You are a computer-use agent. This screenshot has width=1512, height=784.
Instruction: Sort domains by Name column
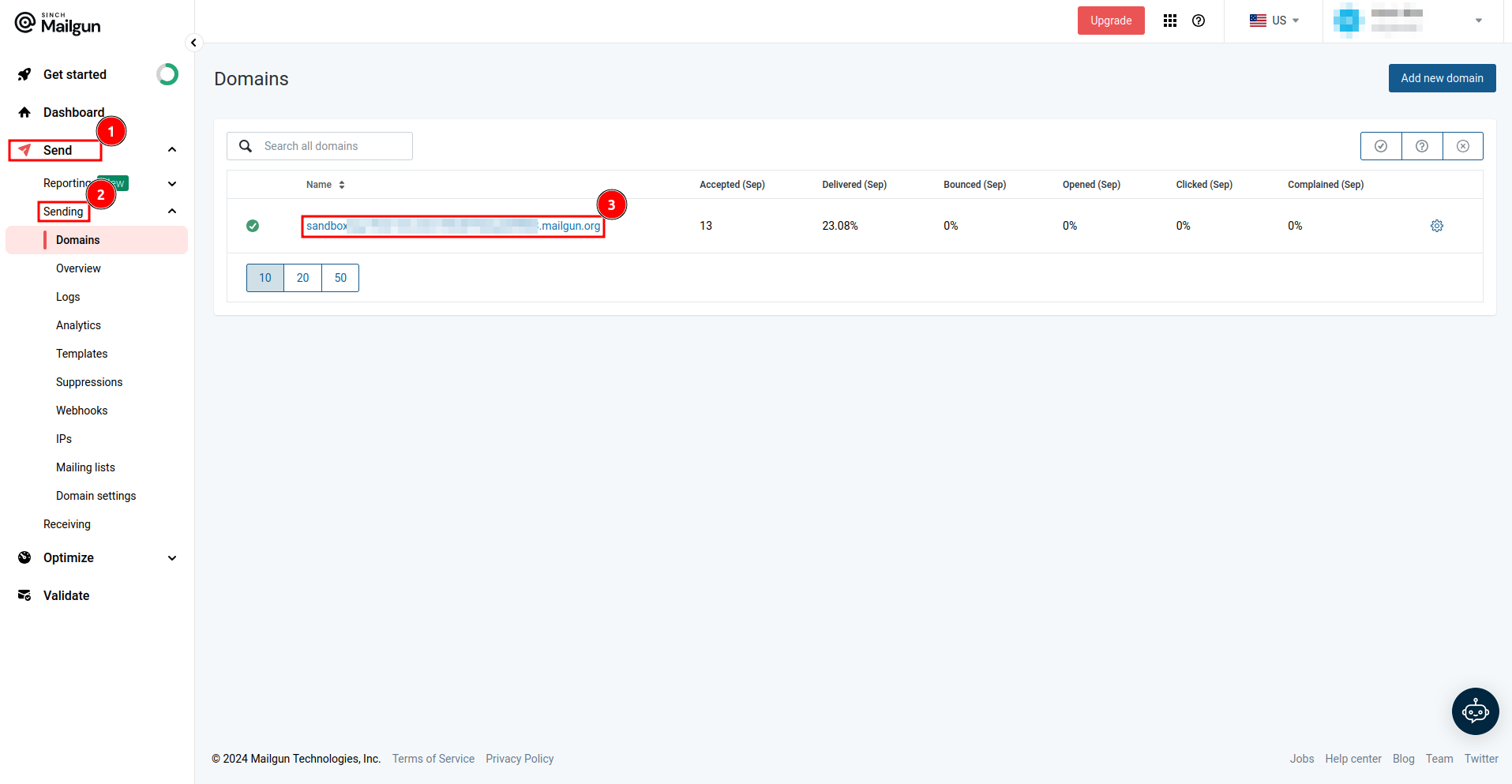[325, 185]
